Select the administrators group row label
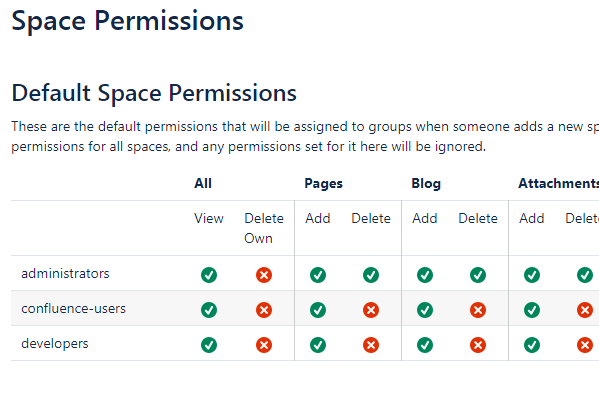 point(65,273)
